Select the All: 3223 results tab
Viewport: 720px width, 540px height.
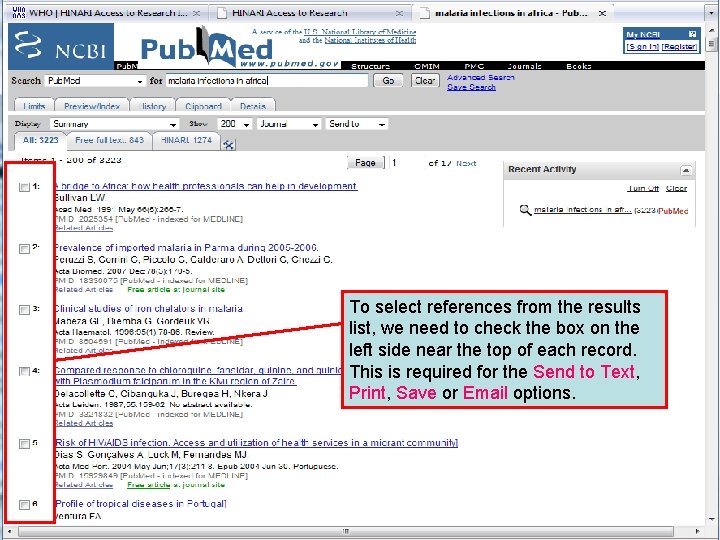pyautogui.click(x=40, y=141)
